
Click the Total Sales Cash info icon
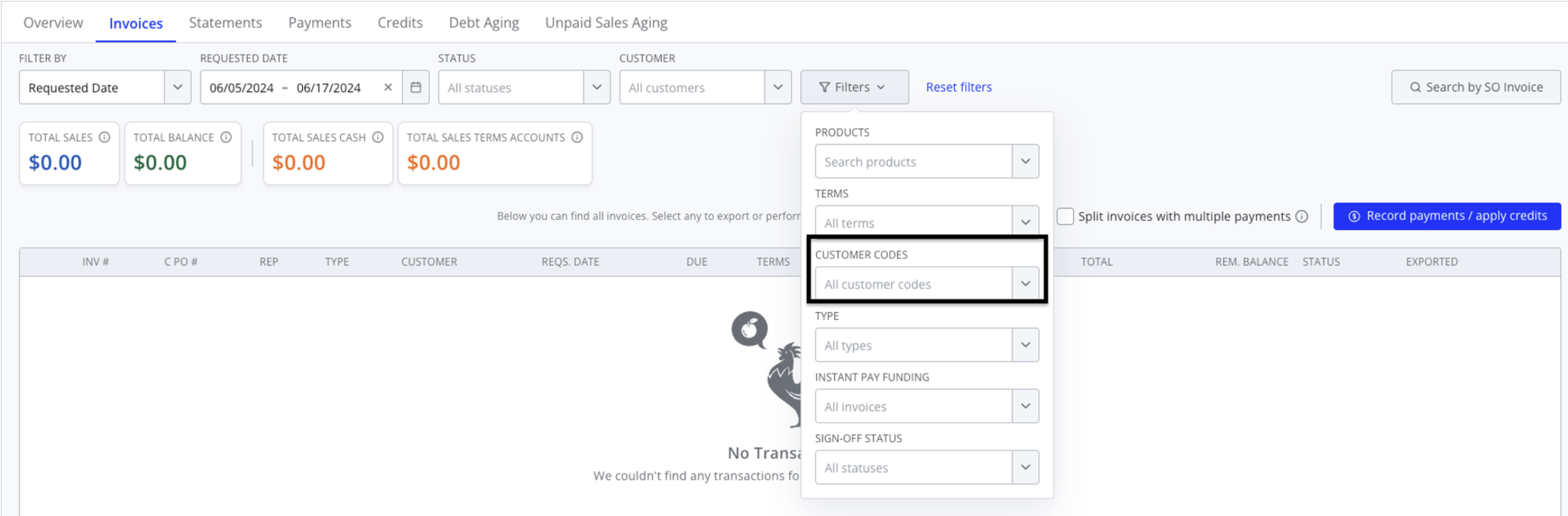tap(378, 137)
